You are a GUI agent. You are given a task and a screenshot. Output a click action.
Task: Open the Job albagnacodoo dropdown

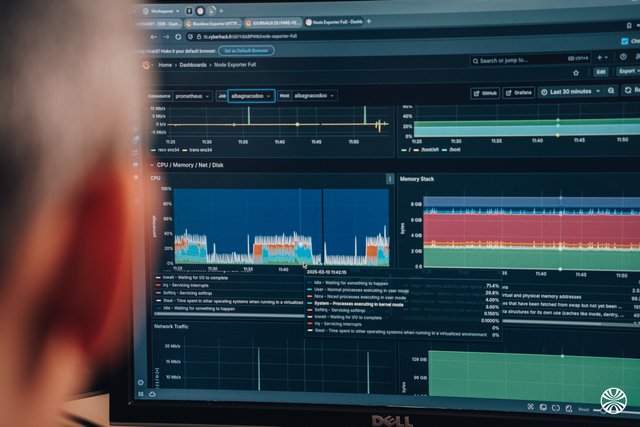coord(250,96)
